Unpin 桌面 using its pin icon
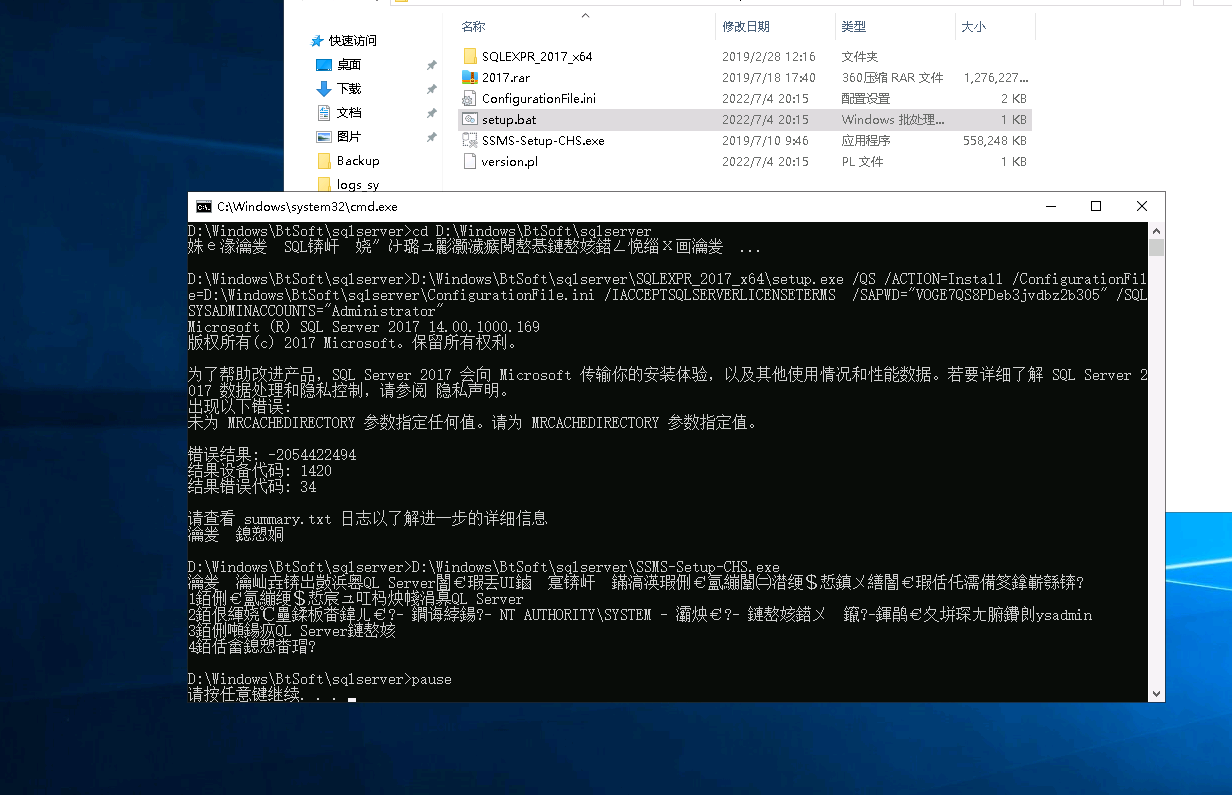This screenshot has height=795, width=1232. [x=431, y=65]
